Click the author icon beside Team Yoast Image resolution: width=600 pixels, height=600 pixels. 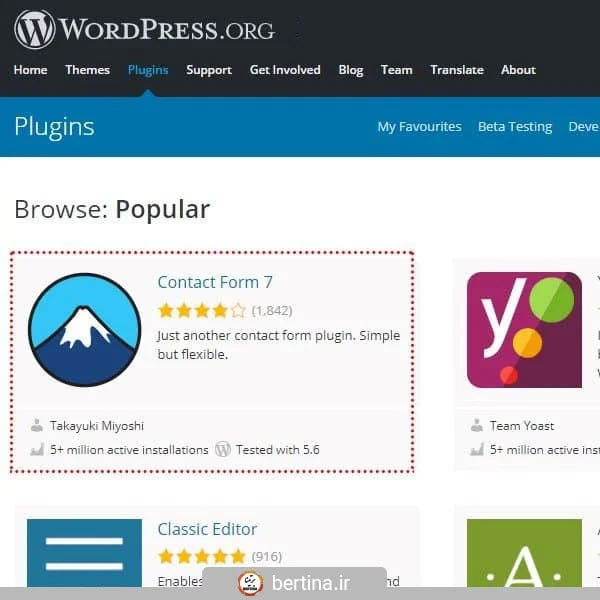click(477, 426)
